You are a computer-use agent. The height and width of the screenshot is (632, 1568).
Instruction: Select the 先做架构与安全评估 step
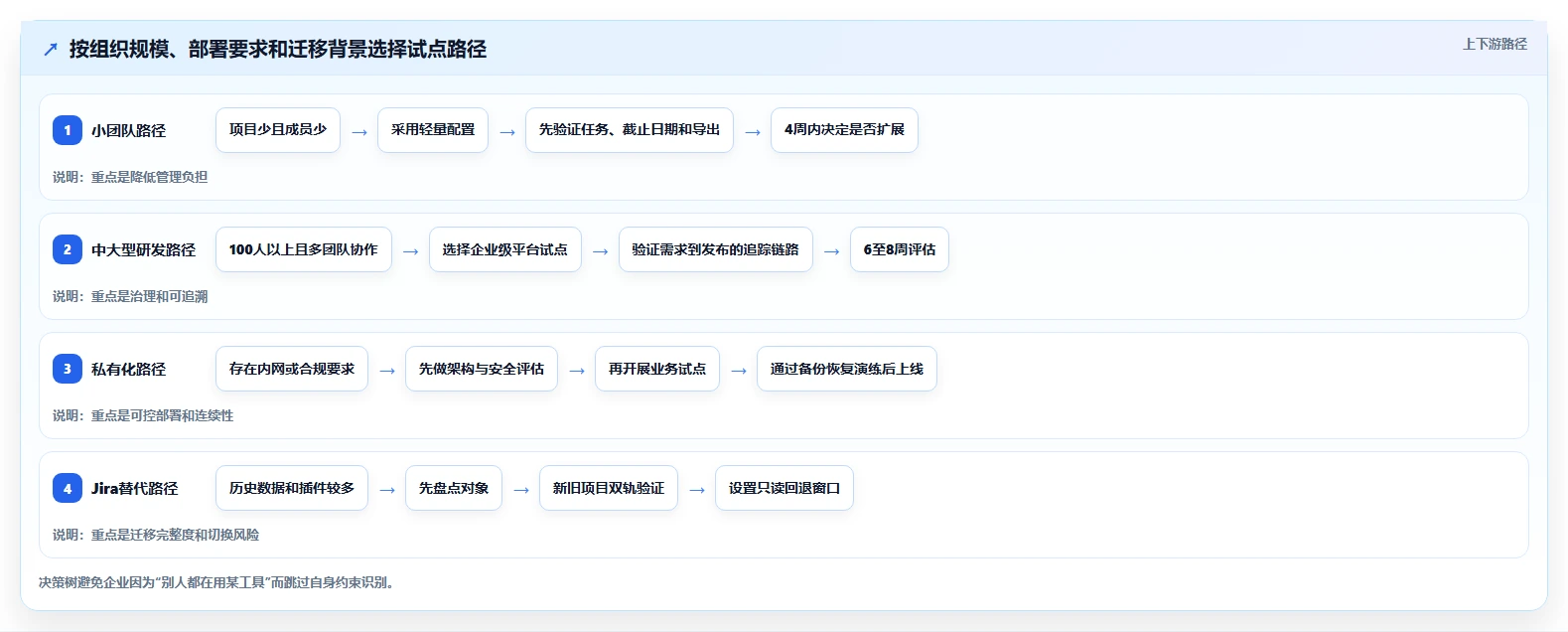click(x=482, y=369)
